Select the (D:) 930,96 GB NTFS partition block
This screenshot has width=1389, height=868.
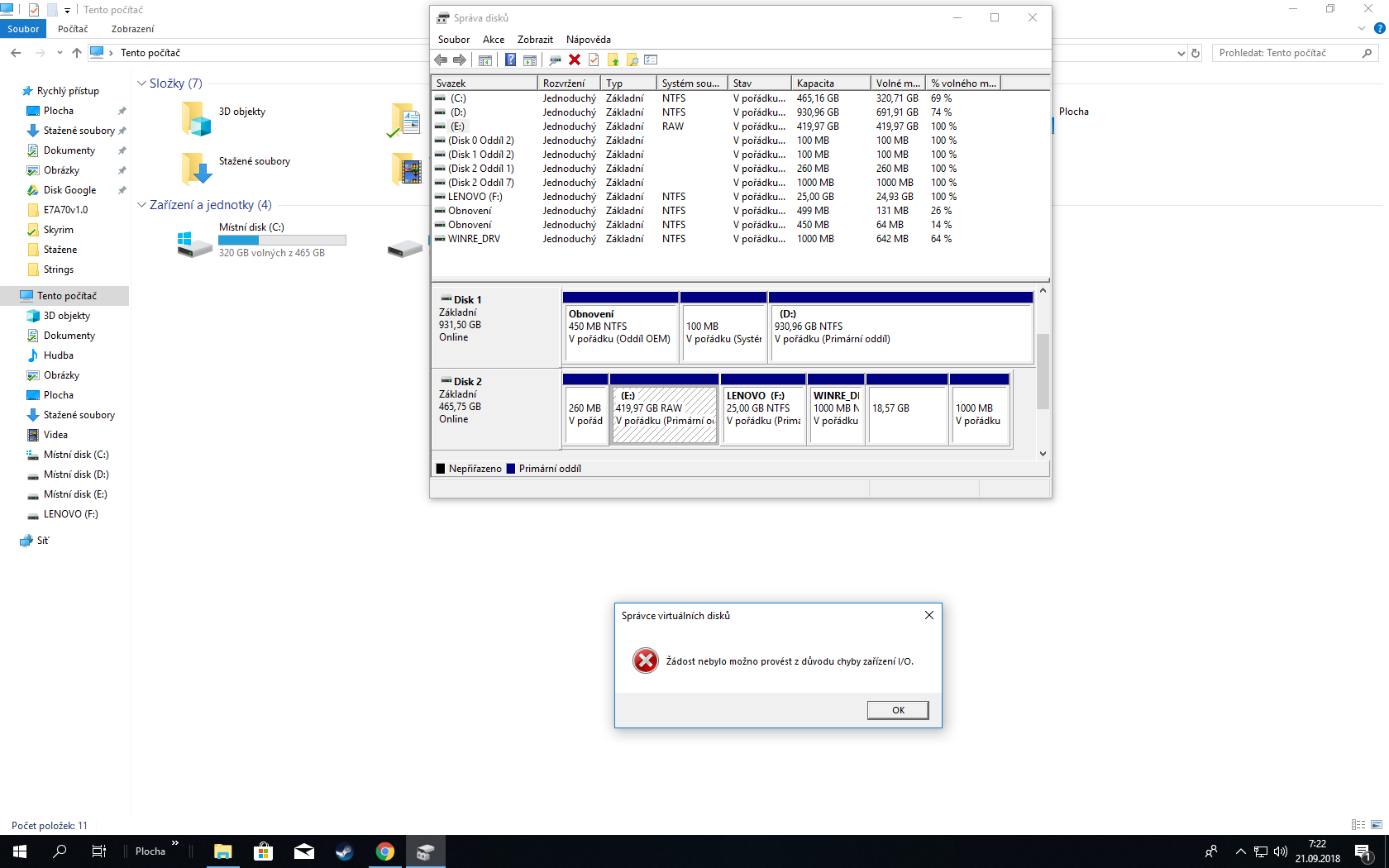pyautogui.click(x=901, y=332)
